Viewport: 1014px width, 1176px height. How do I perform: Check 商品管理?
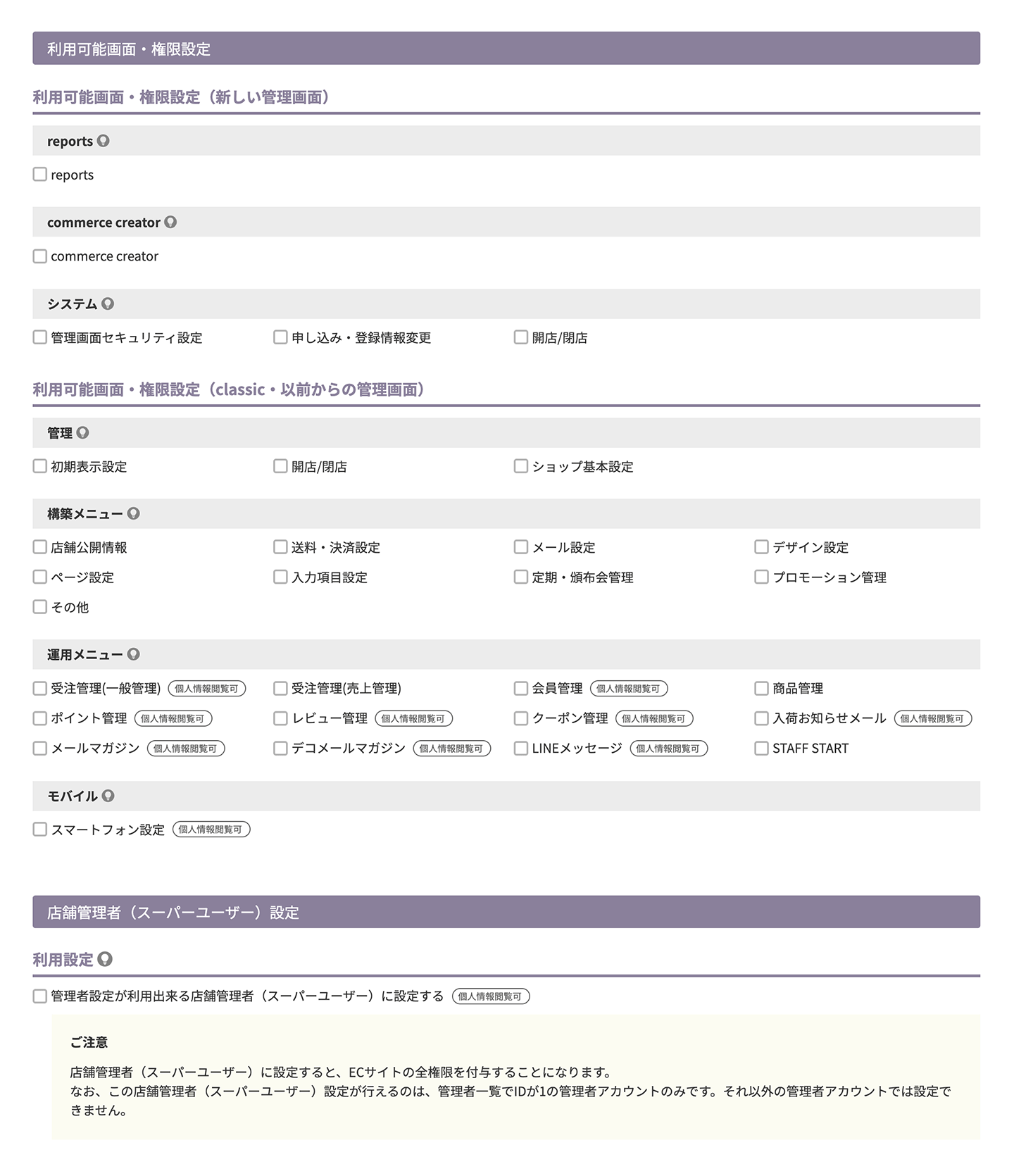coord(761,688)
